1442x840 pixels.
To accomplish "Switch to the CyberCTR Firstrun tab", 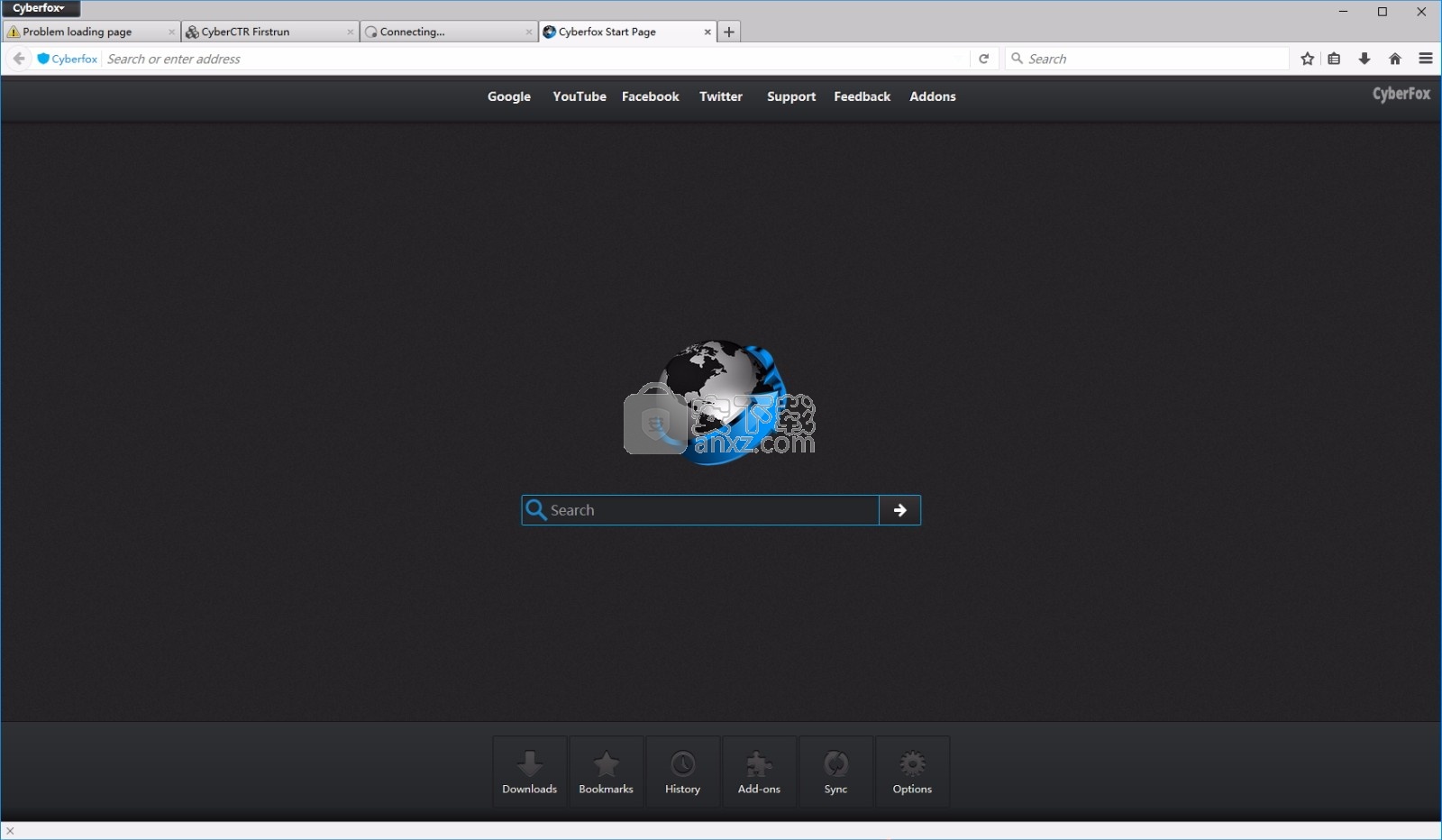I will tap(269, 32).
